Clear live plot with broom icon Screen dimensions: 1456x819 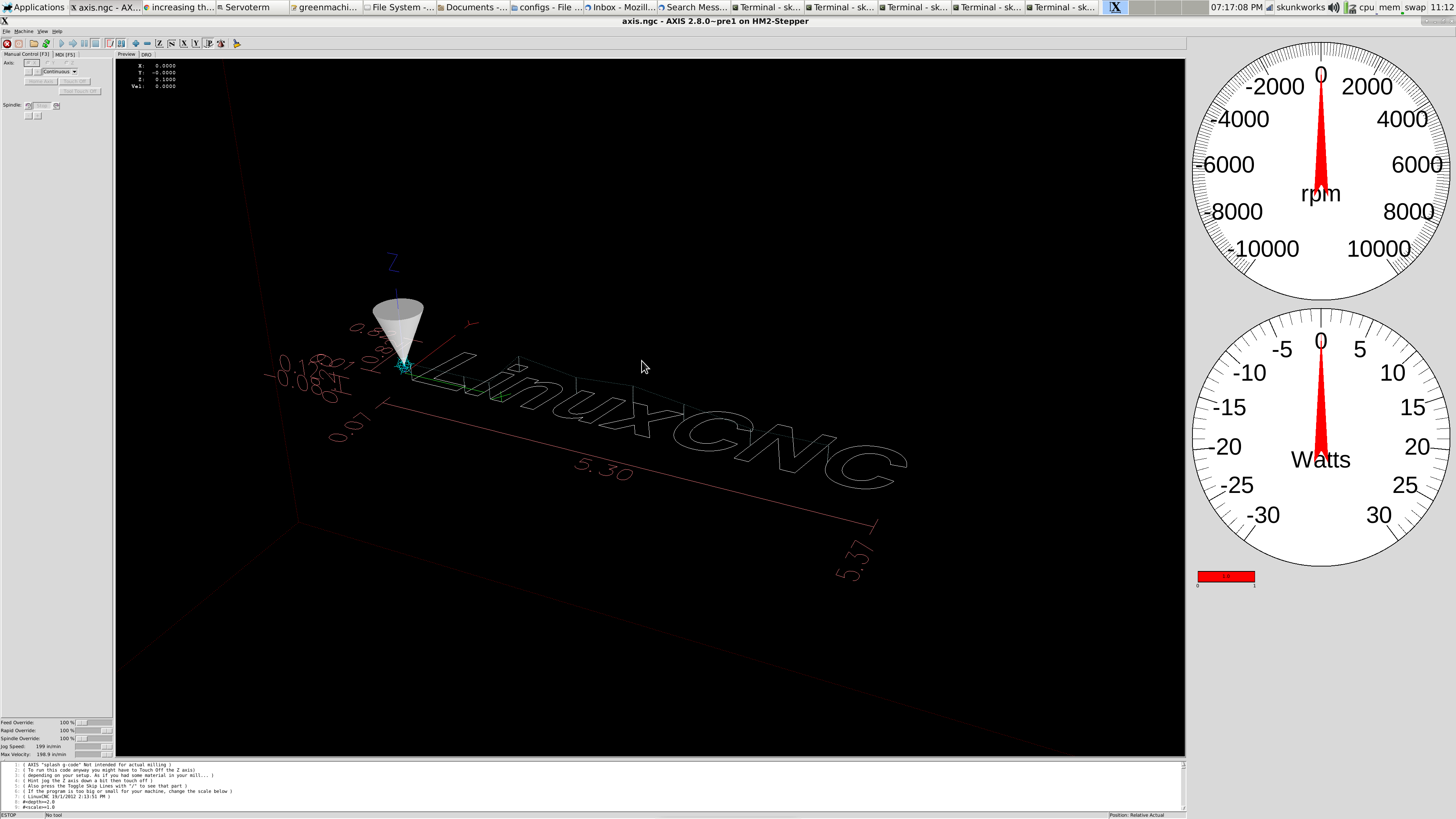[x=237, y=44]
